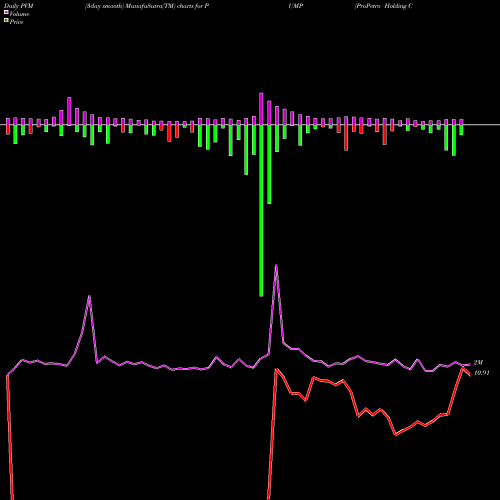The width and height of the screenshot is (500, 500).
Task: Click the 'Daily PVM' title text
Action: (x=19, y=6)
